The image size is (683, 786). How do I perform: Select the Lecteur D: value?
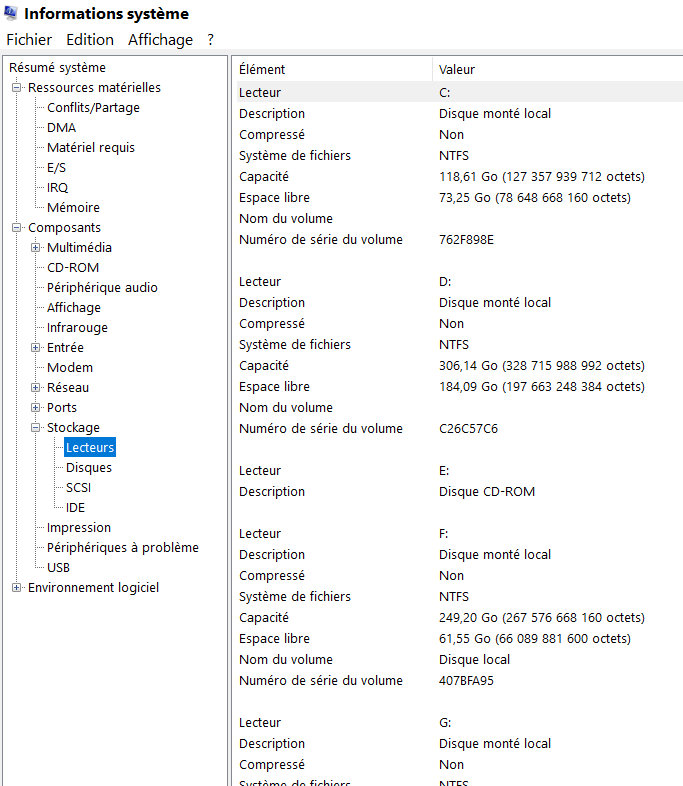(445, 282)
